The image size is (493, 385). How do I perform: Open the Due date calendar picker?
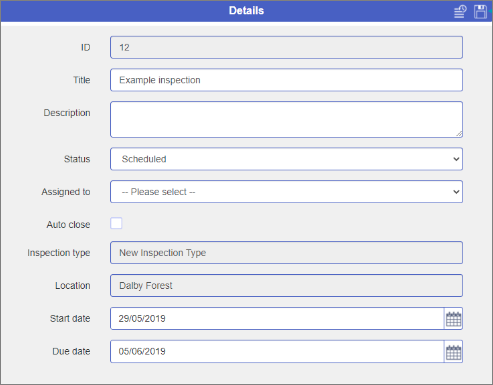coord(453,352)
